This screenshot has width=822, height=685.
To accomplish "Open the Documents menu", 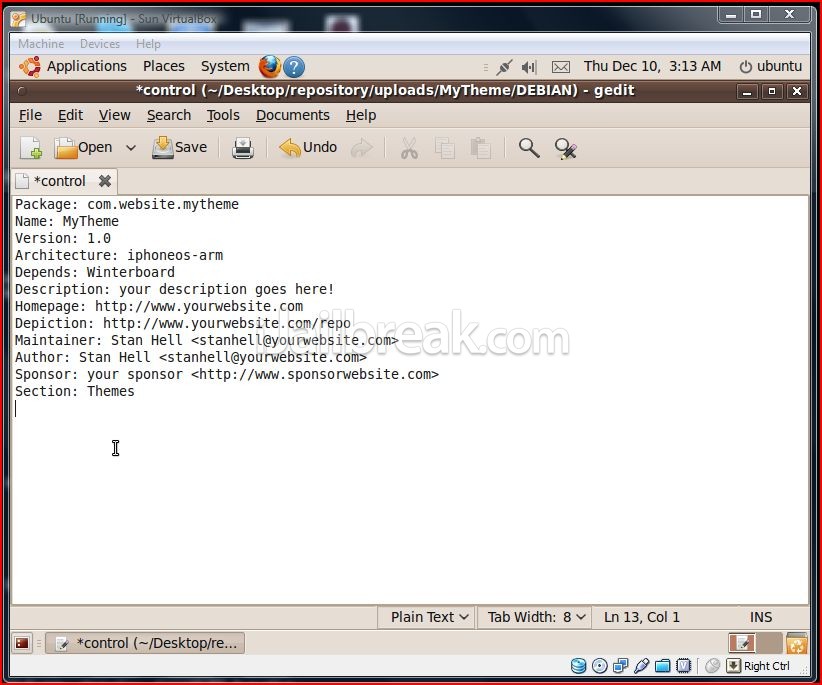I will (x=292, y=115).
